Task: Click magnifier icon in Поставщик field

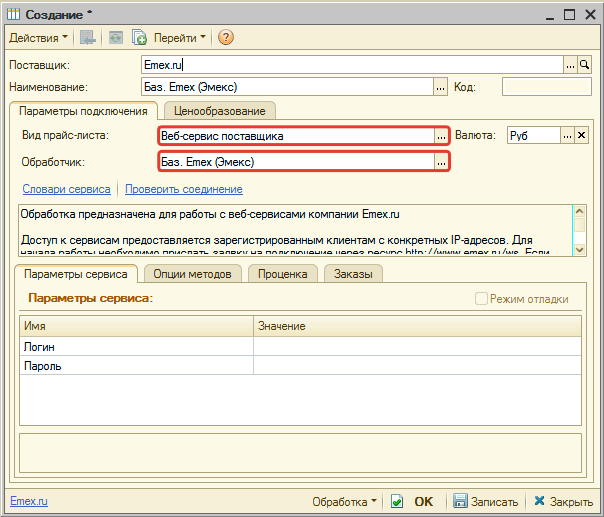Action: [584, 65]
